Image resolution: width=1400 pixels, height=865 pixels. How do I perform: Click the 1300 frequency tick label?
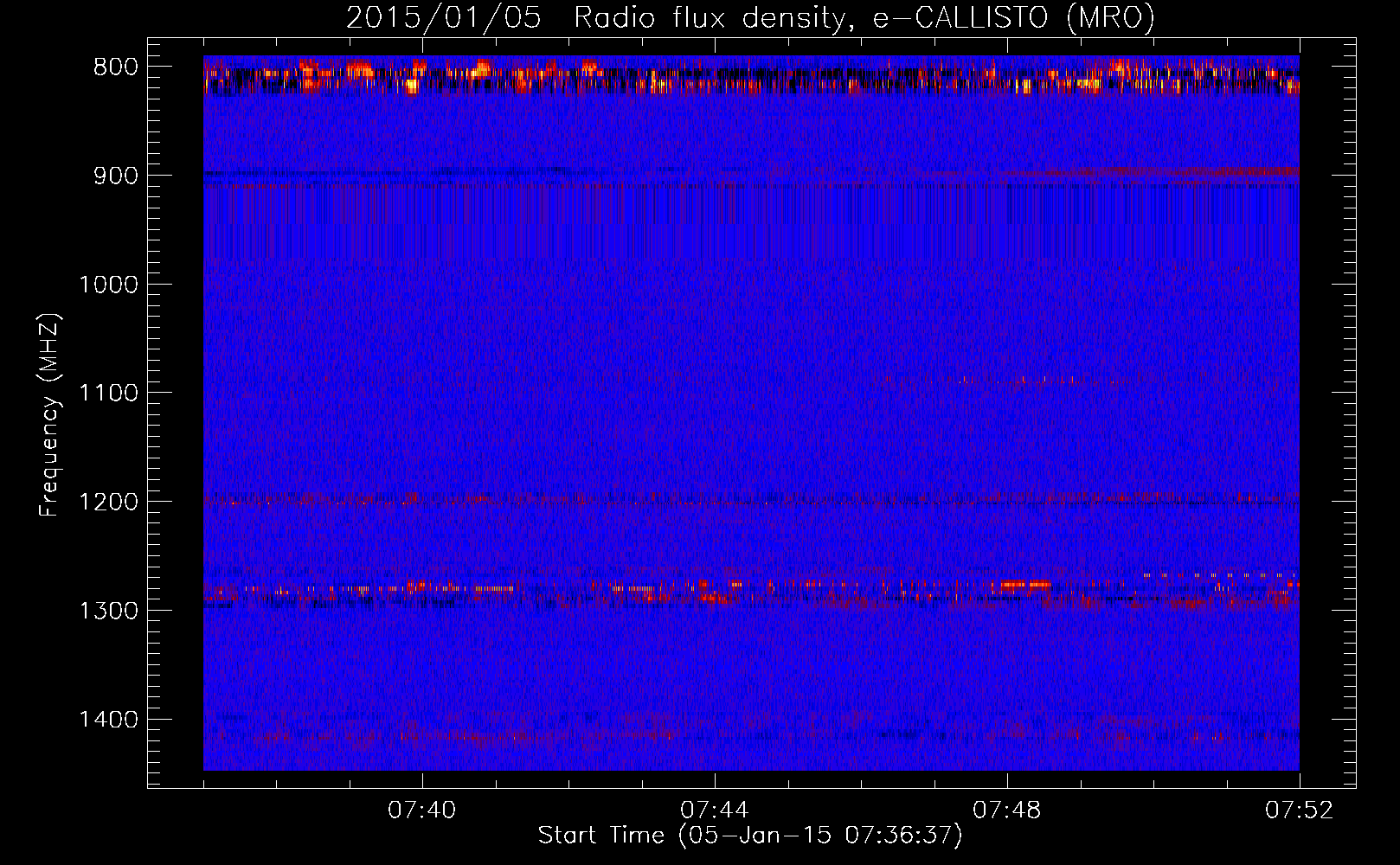pos(108,611)
